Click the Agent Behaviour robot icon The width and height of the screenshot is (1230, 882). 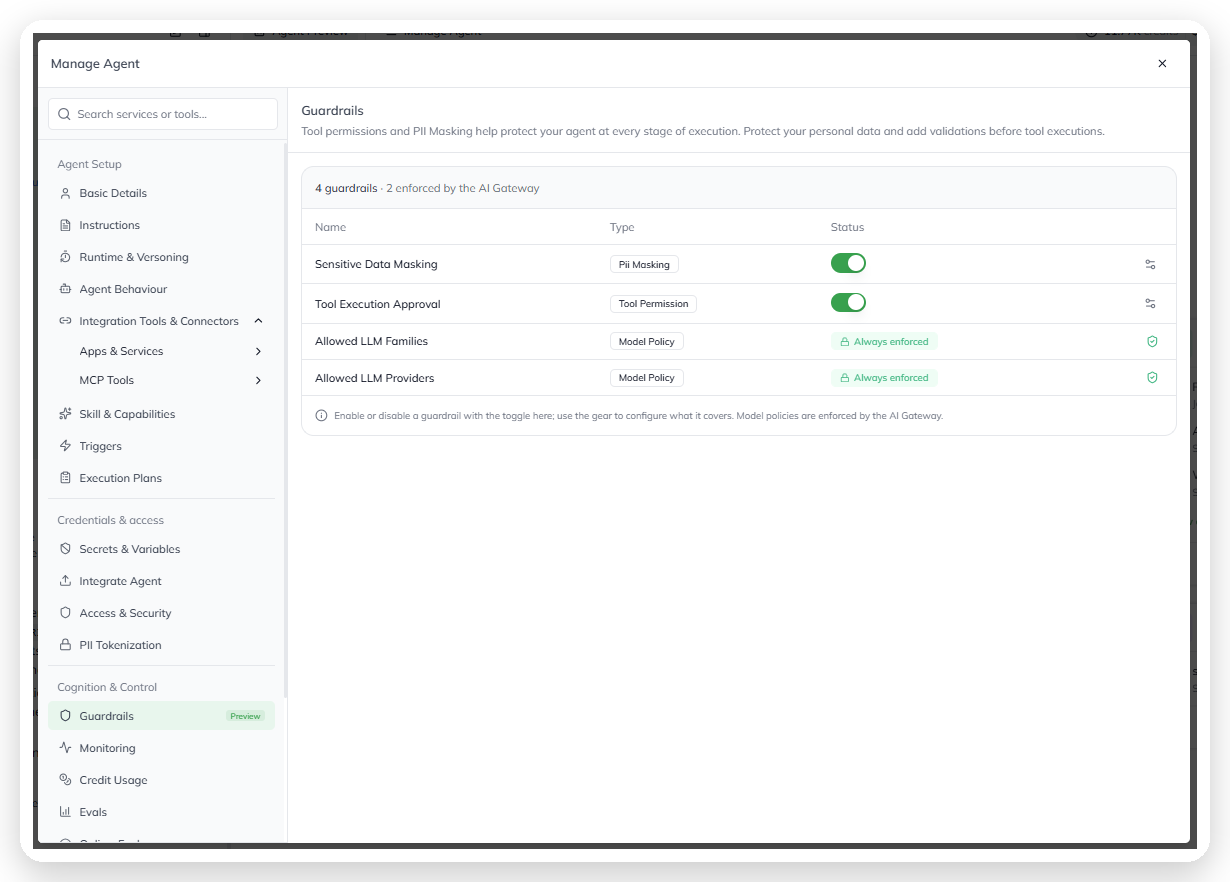[x=65, y=289]
